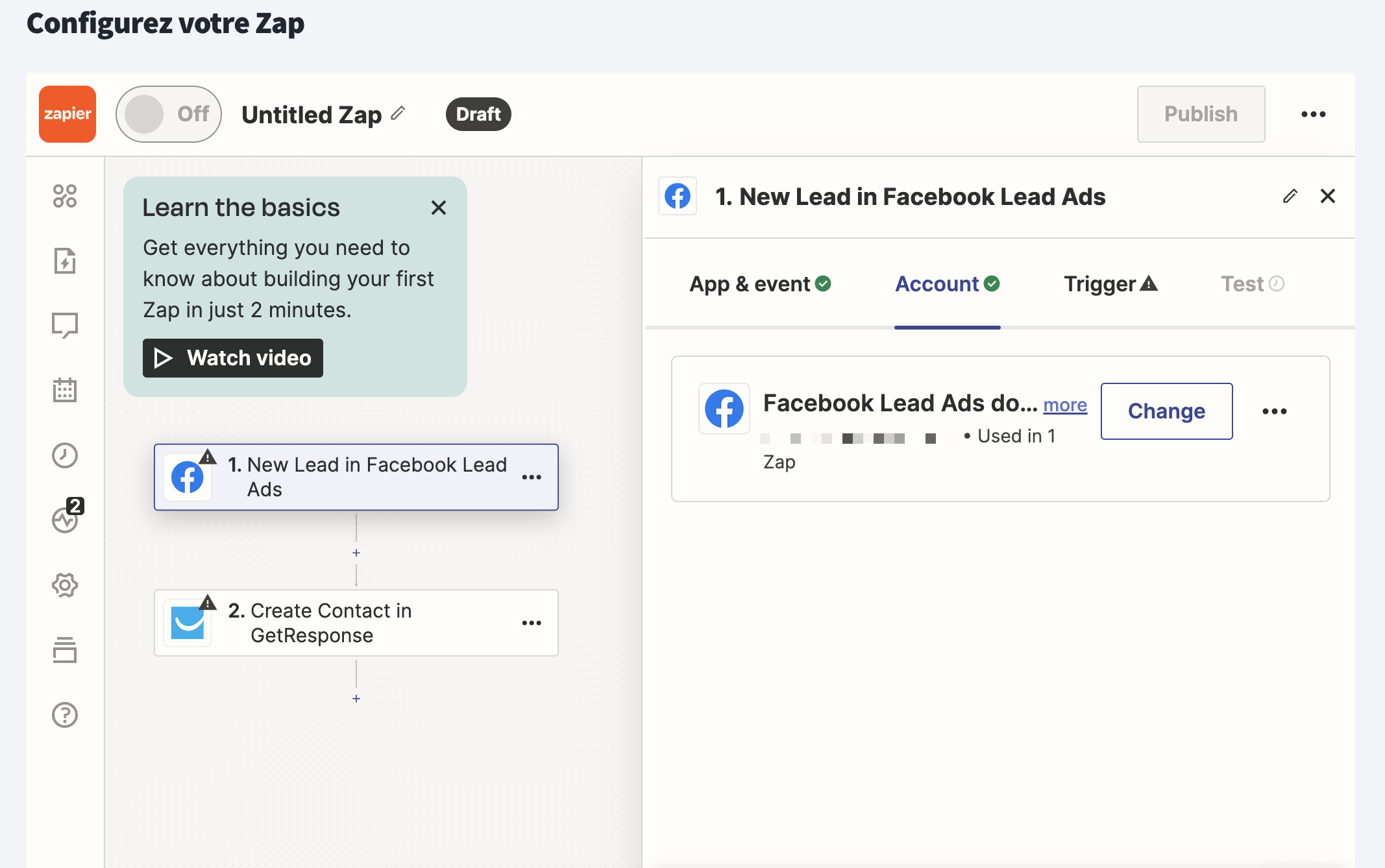Click the GetResponse icon on step 2
This screenshot has height=868, width=1385.
[x=188, y=623]
